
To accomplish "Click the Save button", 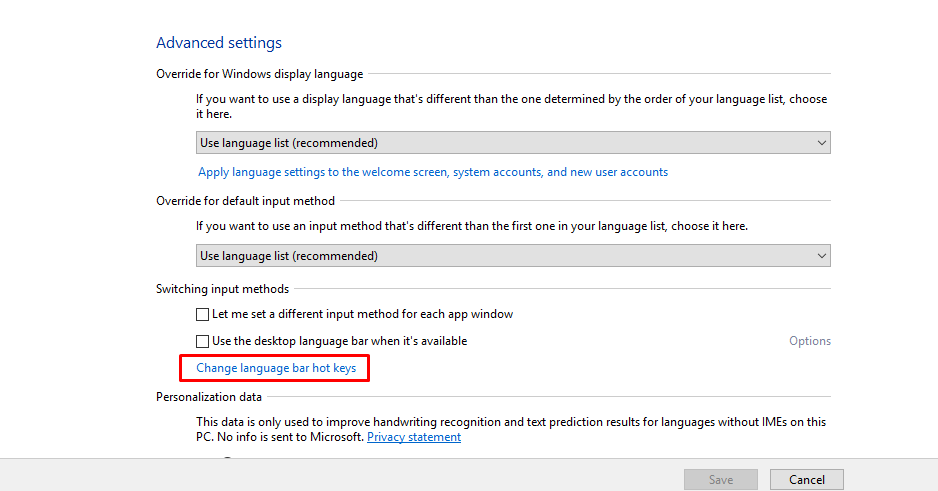I will tap(721, 480).
